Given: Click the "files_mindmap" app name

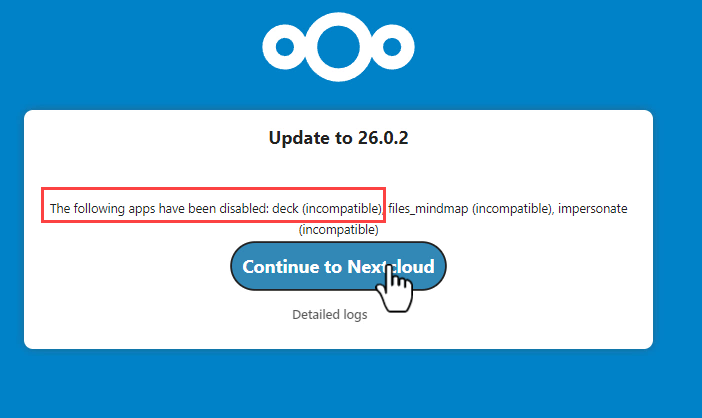Looking at the screenshot, I should [x=428, y=209].
